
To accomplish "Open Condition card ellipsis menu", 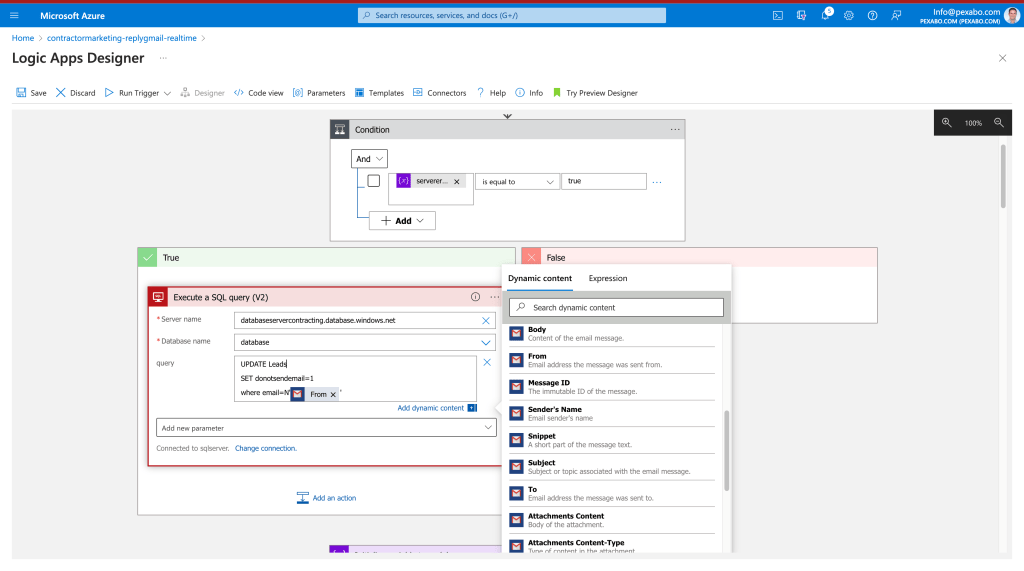I will coord(675,129).
